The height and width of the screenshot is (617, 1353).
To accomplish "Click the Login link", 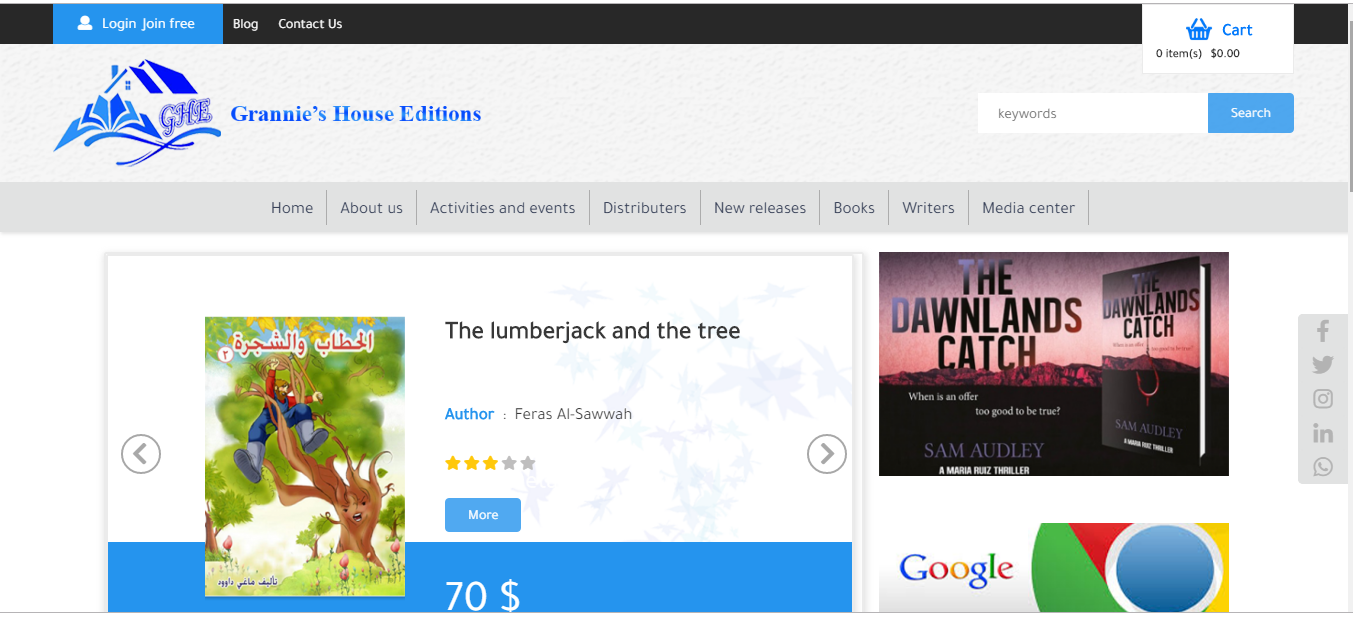I will [x=119, y=23].
